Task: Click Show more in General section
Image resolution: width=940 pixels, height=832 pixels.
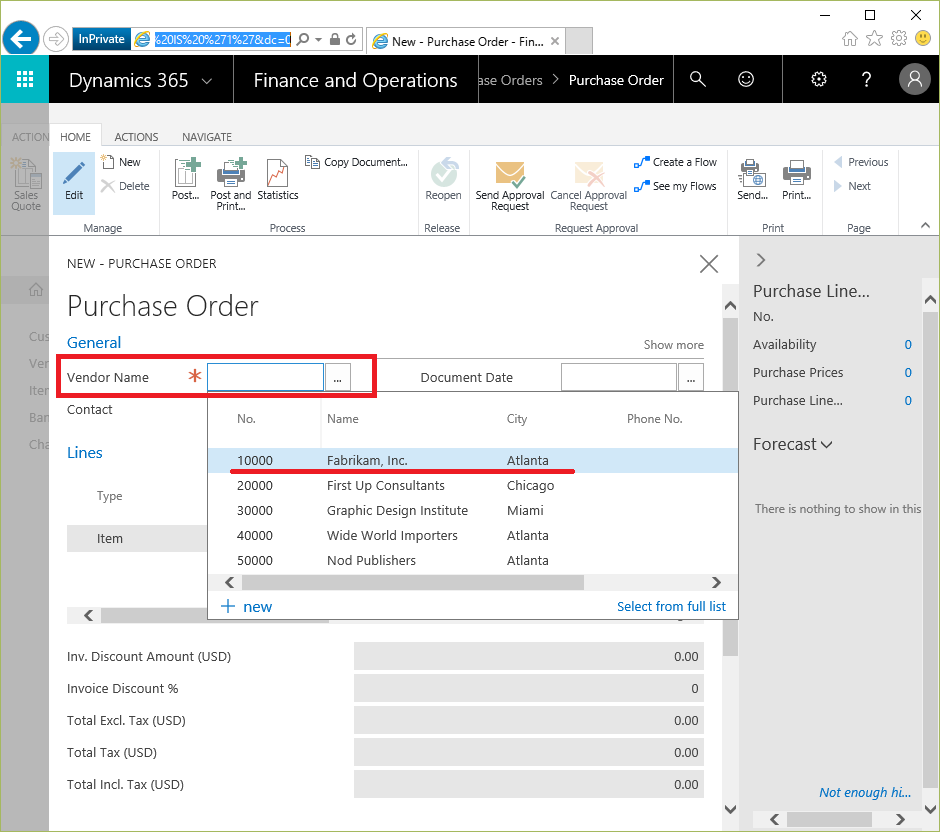Action: (x=673, y=345)
